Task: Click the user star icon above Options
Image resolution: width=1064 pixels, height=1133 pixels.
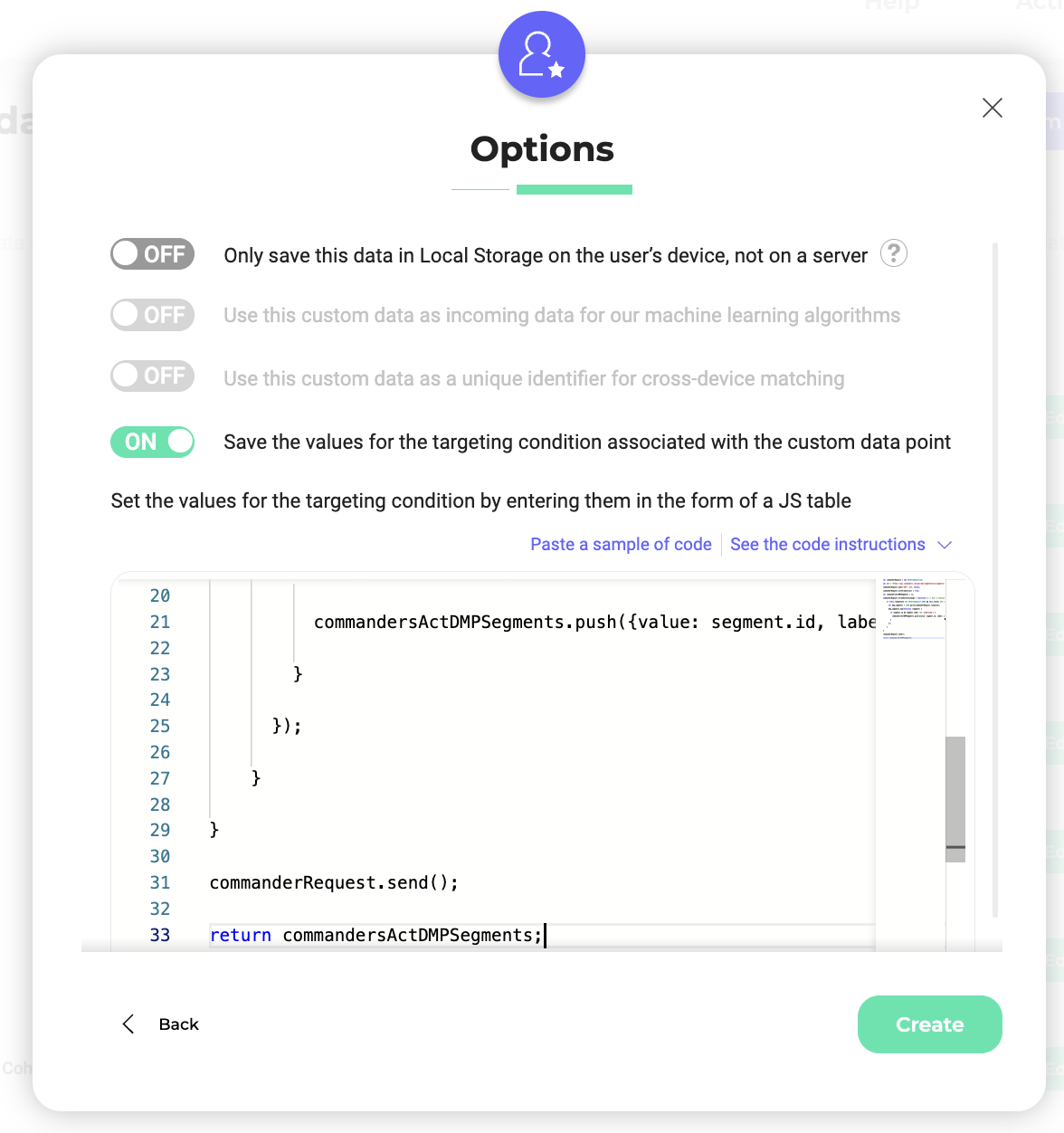Action: point(542,55)
